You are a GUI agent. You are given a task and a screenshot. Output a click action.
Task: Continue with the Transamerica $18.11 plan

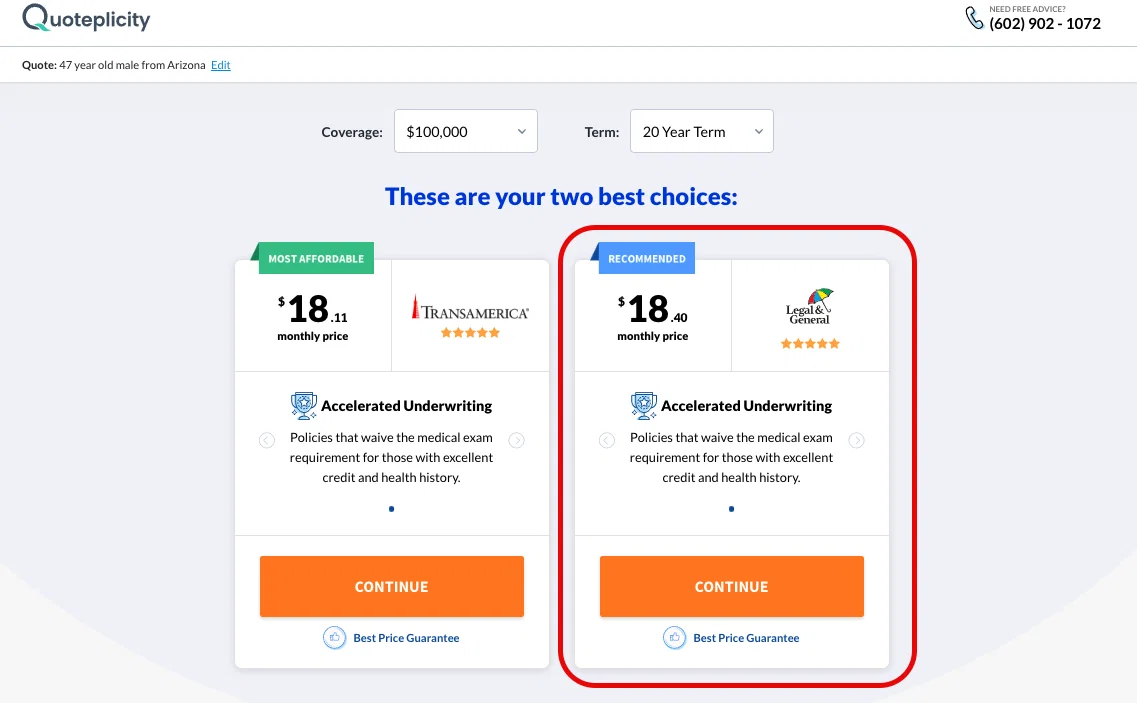coord(392,586)
